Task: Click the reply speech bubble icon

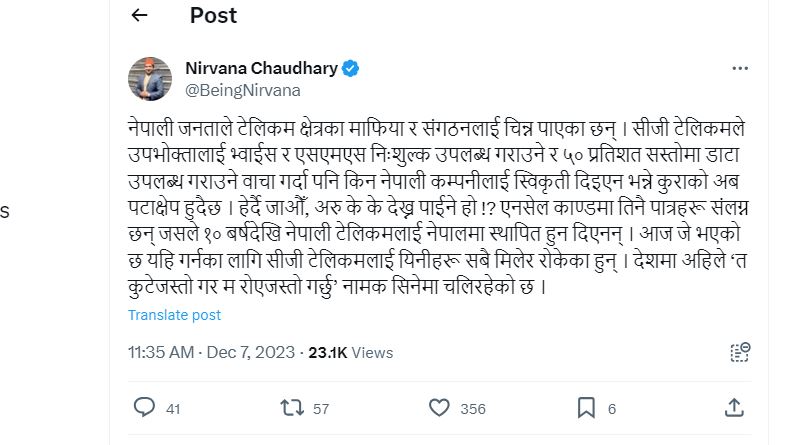Action: coord(144,408)
